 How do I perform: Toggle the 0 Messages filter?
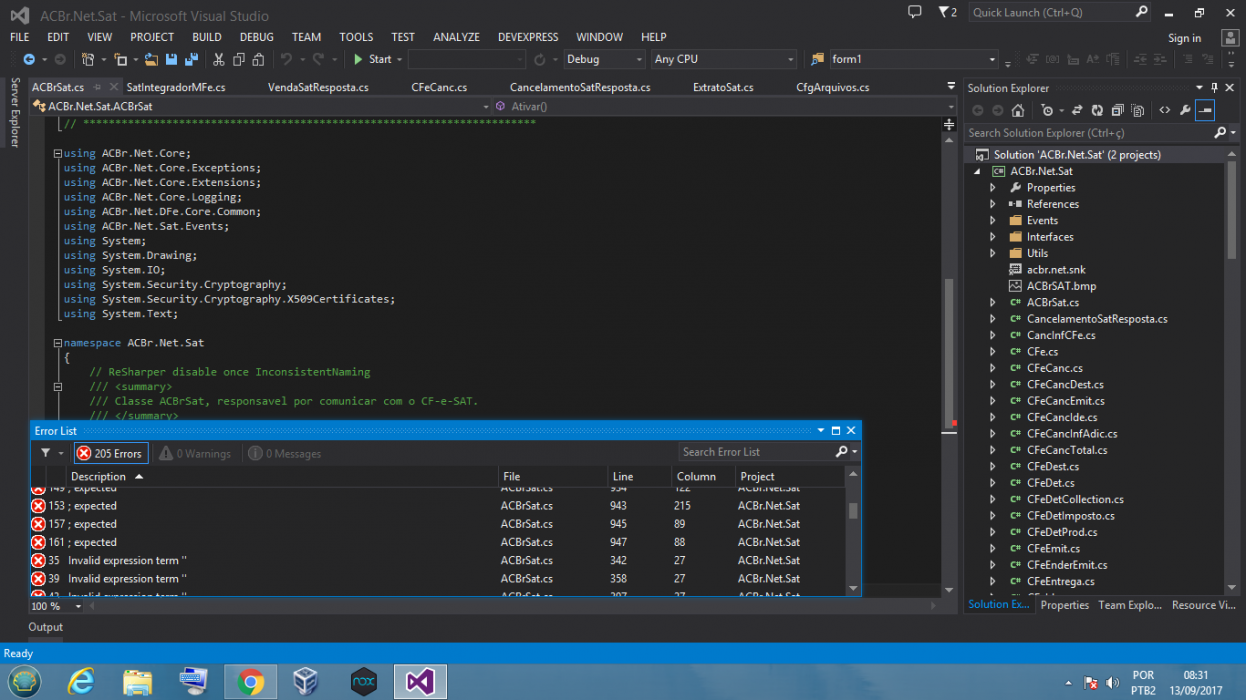[285, 454]
